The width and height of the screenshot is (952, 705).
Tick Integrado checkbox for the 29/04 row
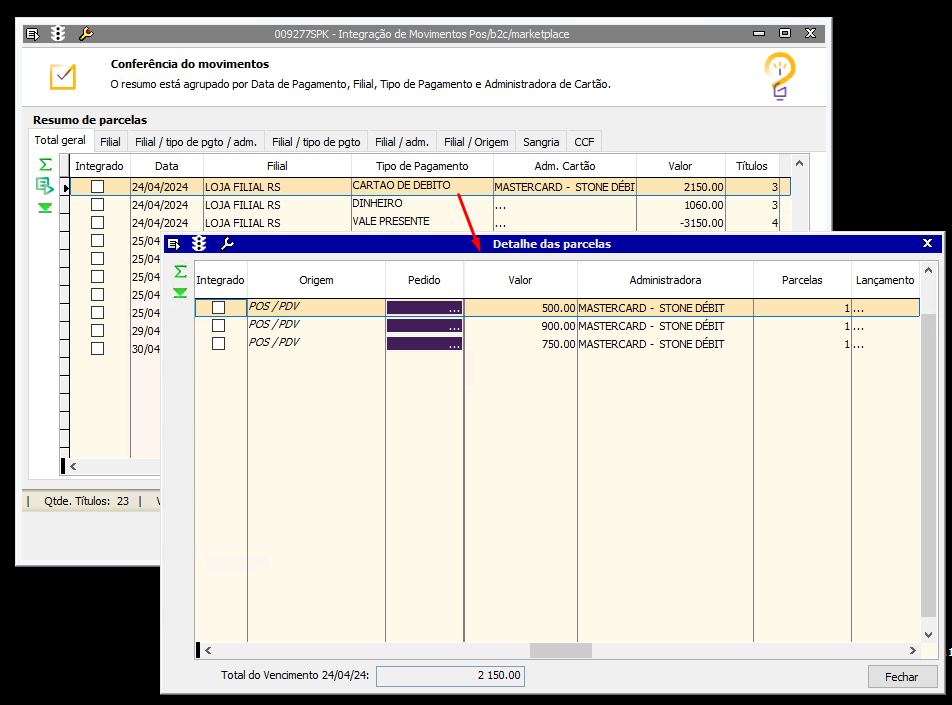click(97, 330)
